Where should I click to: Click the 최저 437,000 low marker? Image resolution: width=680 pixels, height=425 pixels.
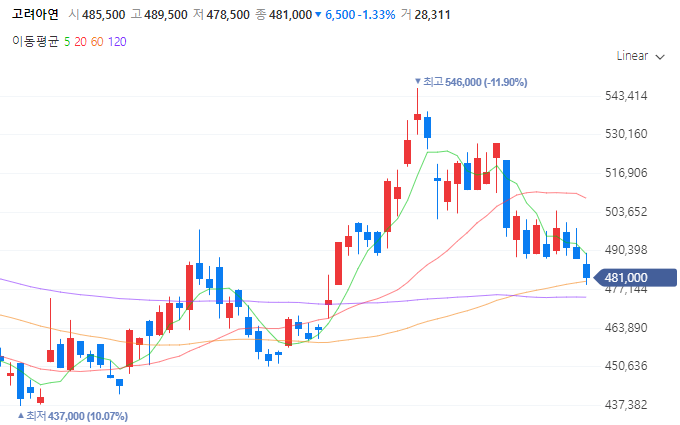click(x=73, y=416)
